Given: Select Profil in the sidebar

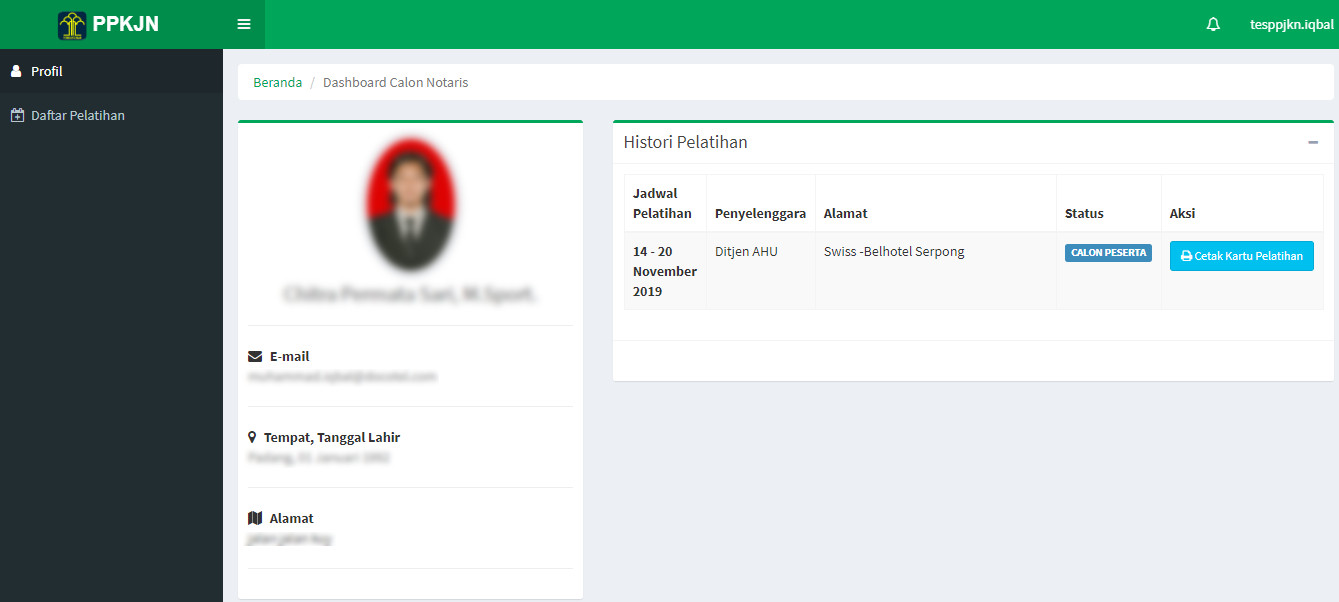Looking at the screenshot, I should (x=46, y=72).
